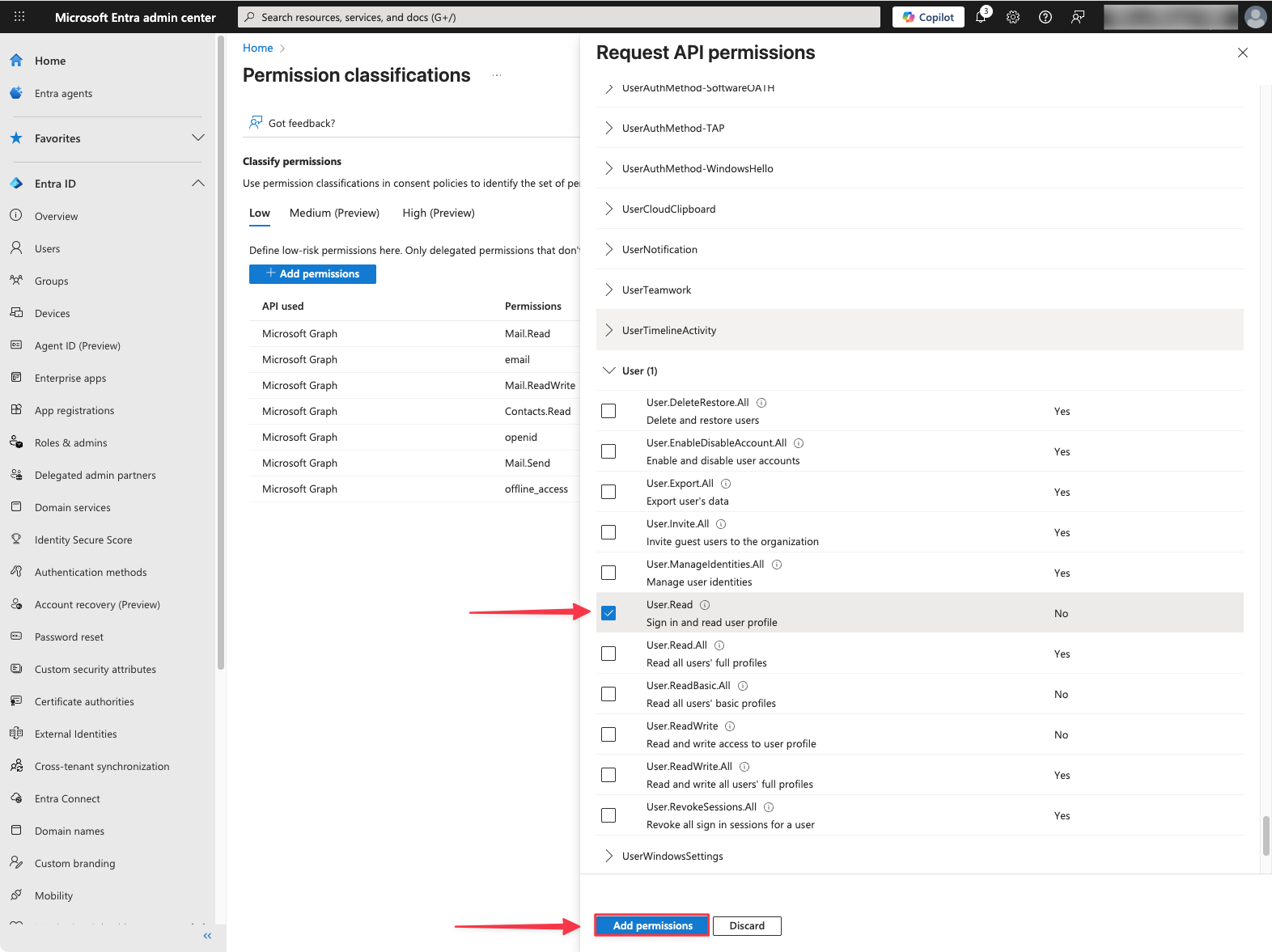The width and height of the screenshot is (1272, 952).
Task: Click the permissions panel vertical scrollbar
Action: coord(1266,835)
